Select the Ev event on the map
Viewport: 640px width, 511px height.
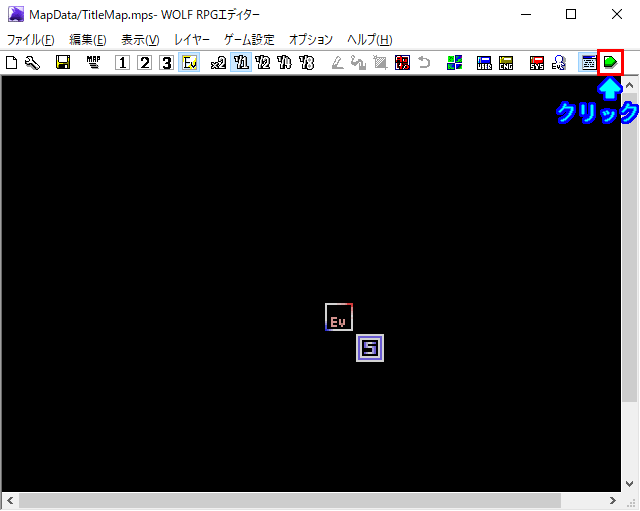pyautogui.click(x=339, y=317)
